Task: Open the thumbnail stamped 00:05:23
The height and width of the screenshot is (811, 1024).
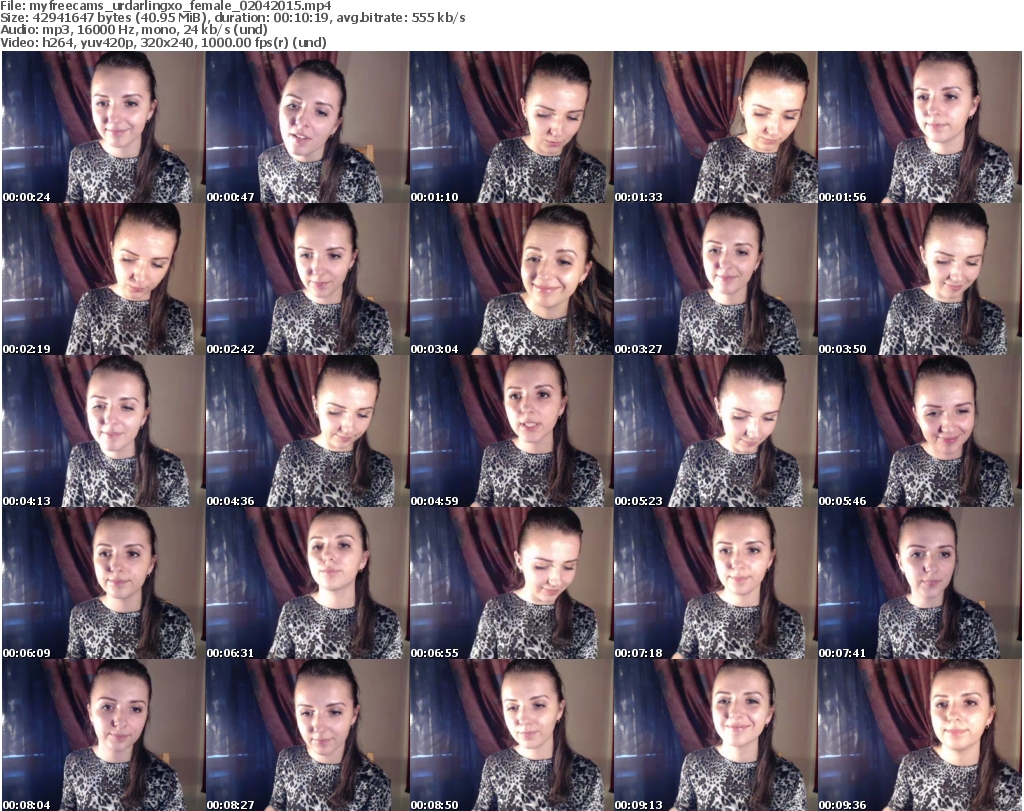Action: (715, 431)
